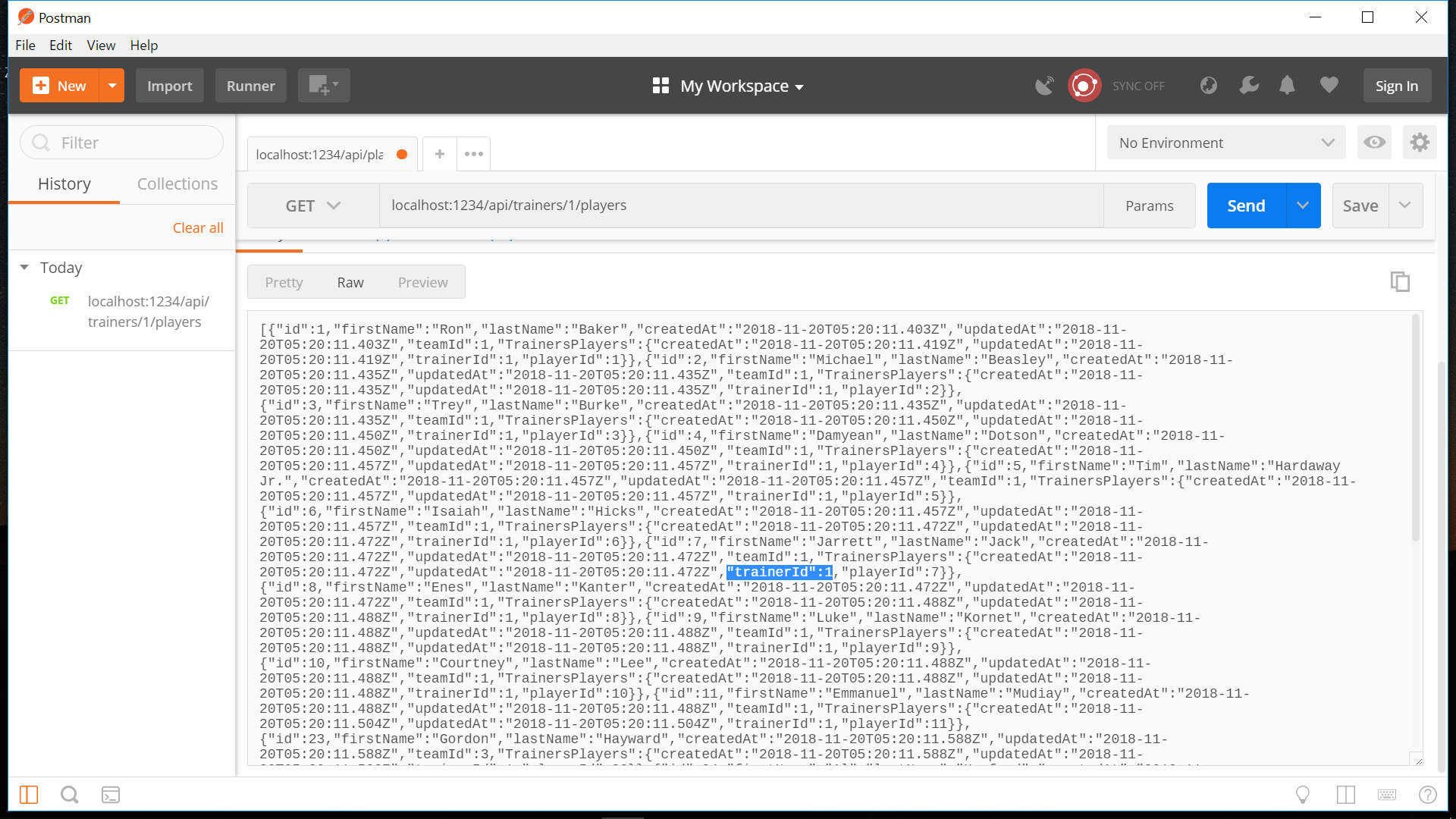The width and height of the screenshot is (1456, 819).
Task: Switch to the Collections tab
Action: coord(177,184)
